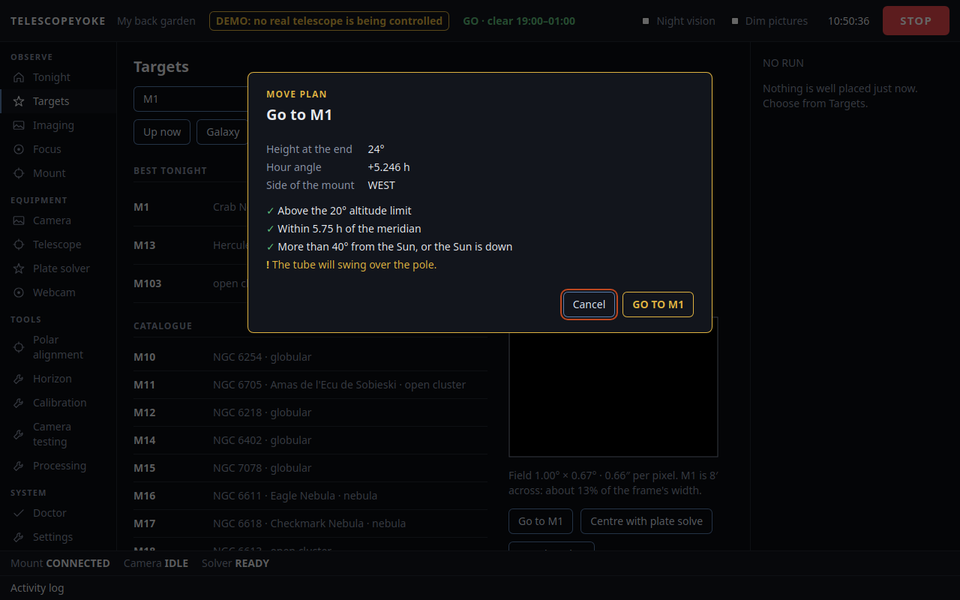Open Mount via its crosshair icon

19,173
